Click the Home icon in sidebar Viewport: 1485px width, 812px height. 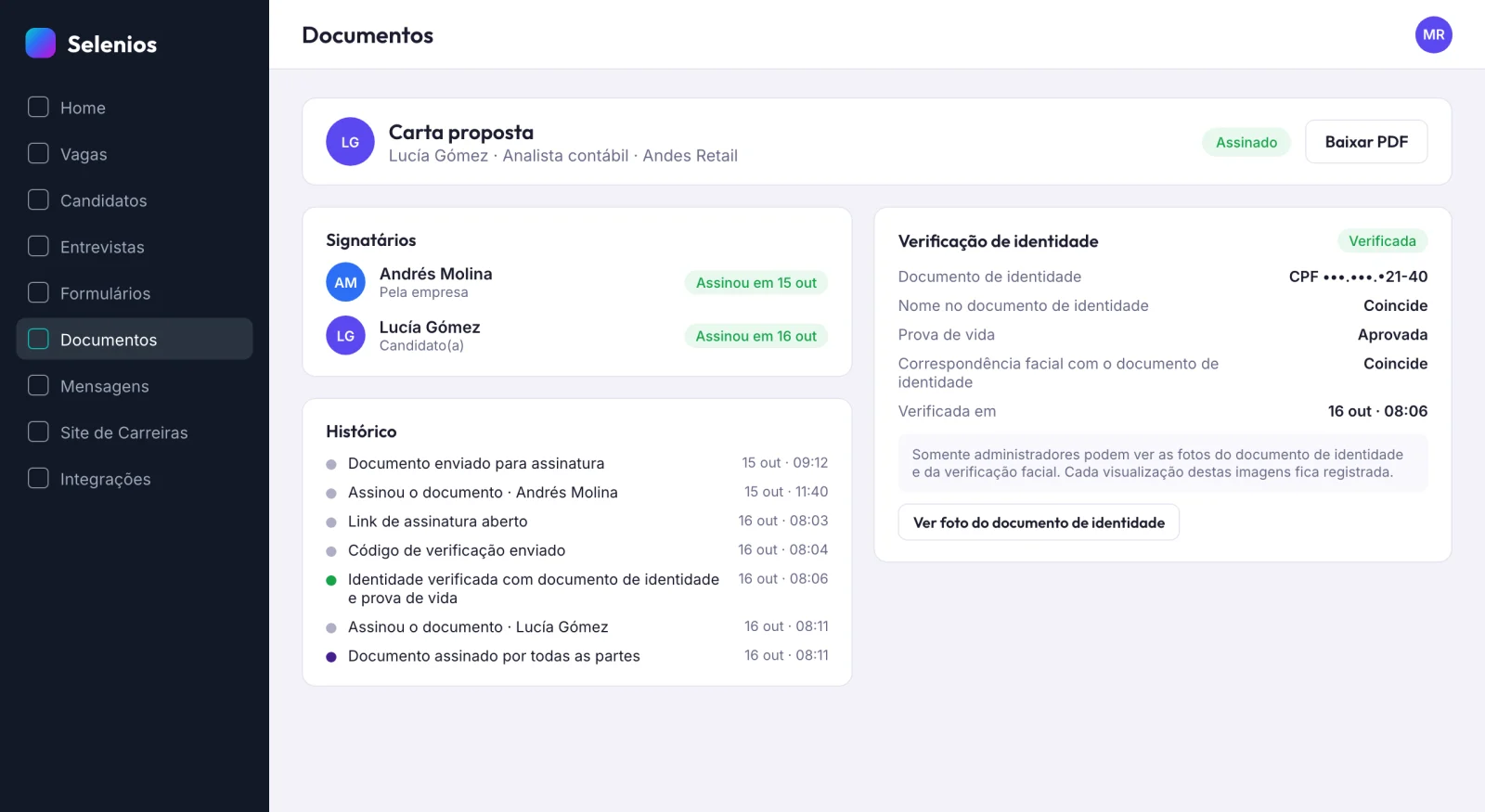coord(38,107)
